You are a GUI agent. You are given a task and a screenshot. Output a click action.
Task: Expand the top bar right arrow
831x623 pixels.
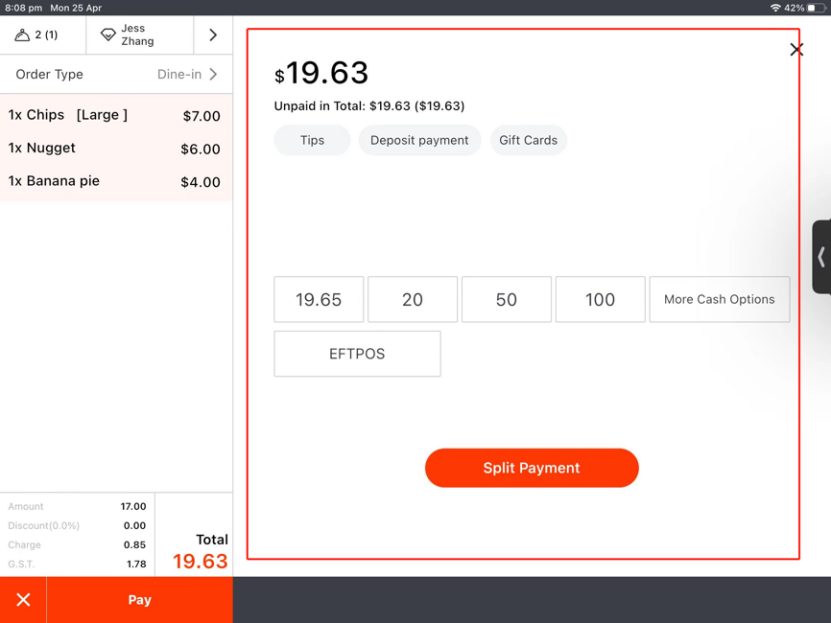[213, 35]
